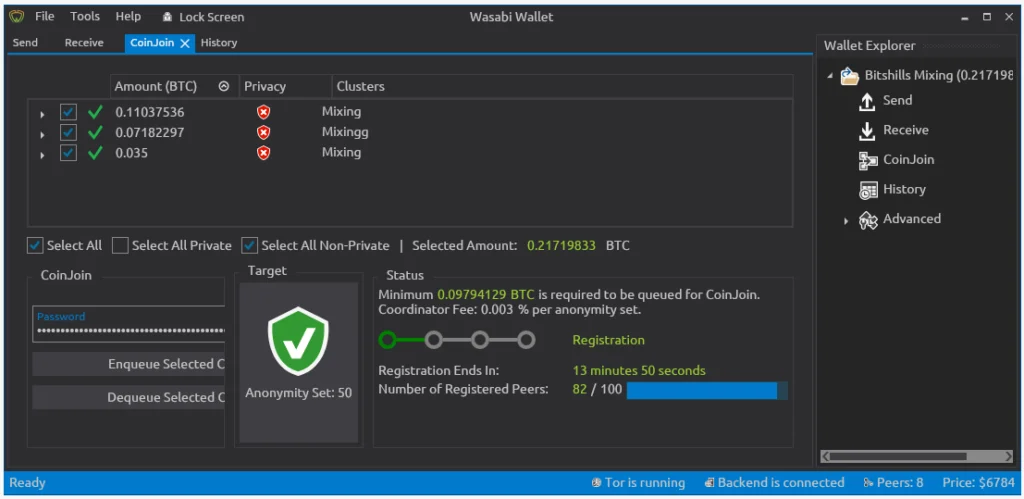Expand the 0.035 coin row
Image resolution: width=1024 pixels, height=499 pixels.
42,155
